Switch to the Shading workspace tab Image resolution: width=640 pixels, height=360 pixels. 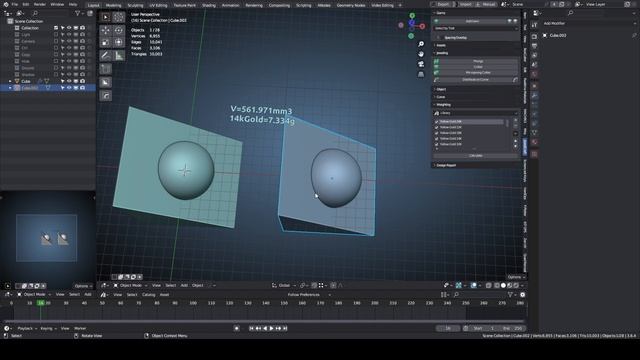point(209,5)
